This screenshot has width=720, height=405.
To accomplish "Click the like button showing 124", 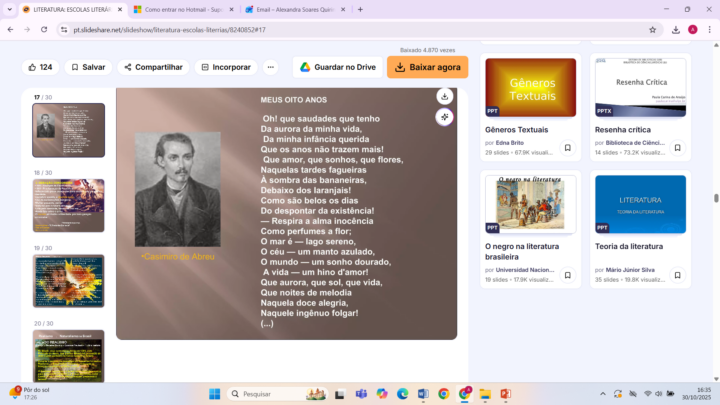I will [x=40, y=67].
